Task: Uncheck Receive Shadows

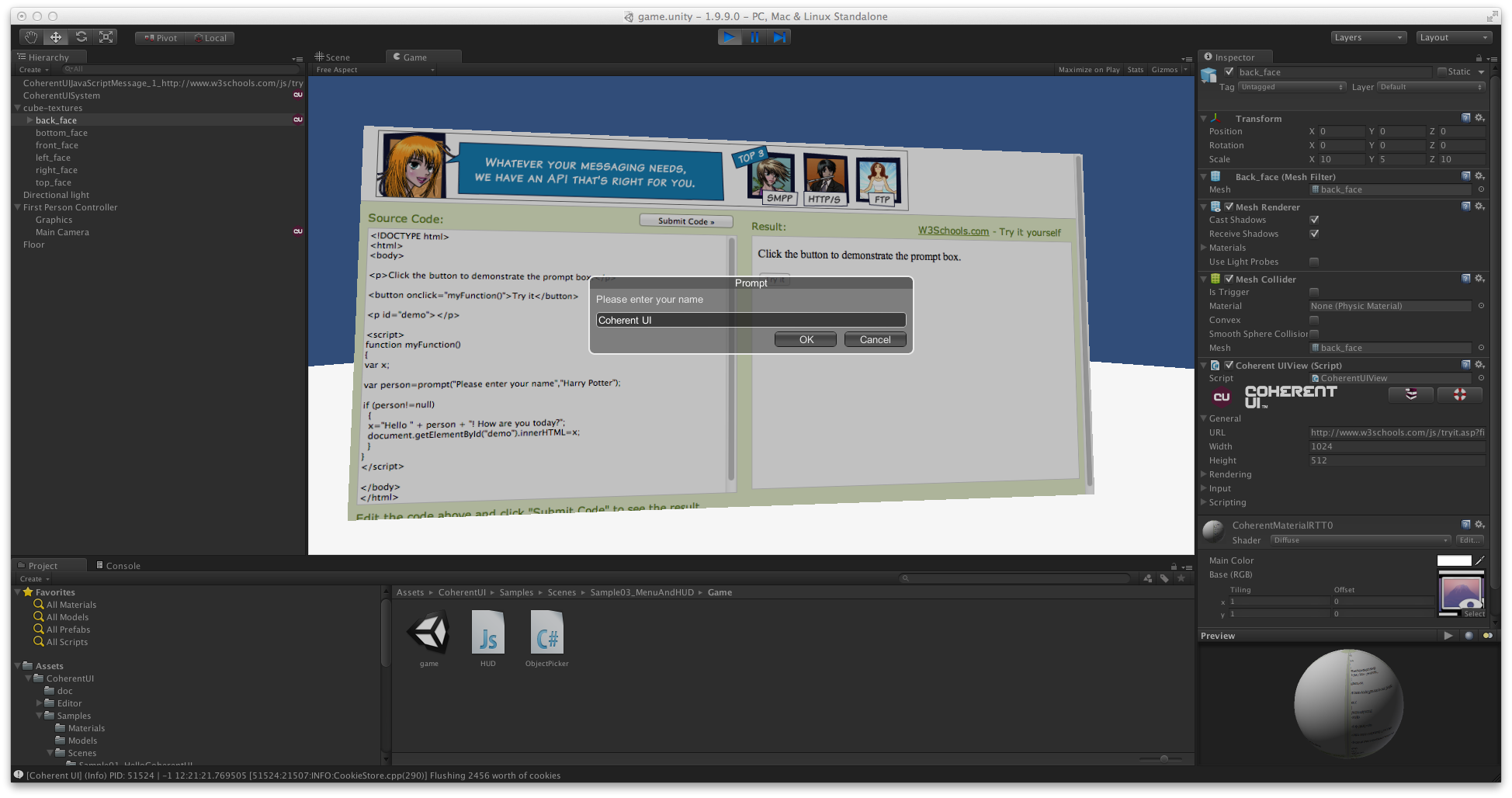Action: (x=1314, y=234)
